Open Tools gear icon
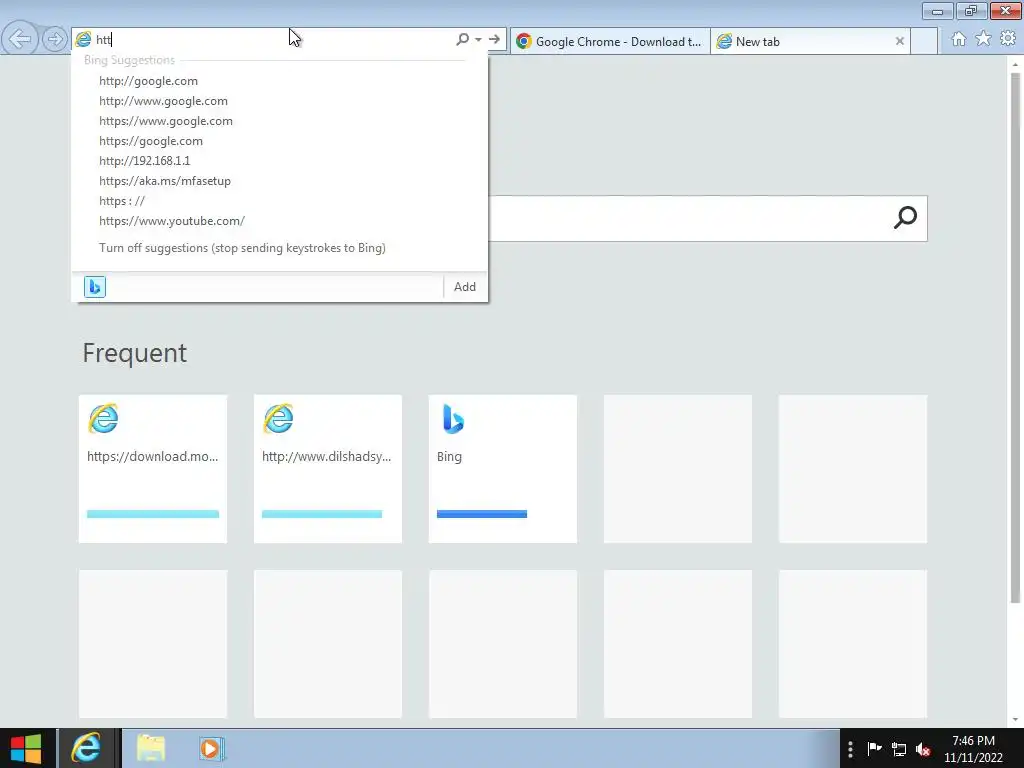This screenshot has height=768, width=1024. [x=1008, y=39]
